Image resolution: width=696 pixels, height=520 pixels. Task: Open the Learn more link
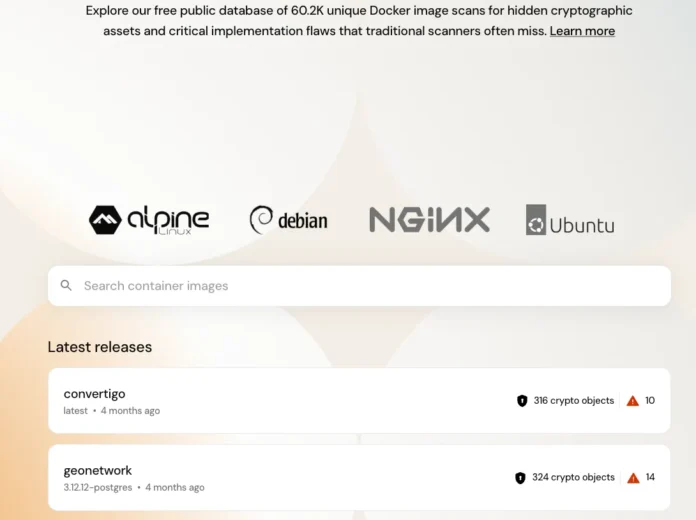coord(582,31)
